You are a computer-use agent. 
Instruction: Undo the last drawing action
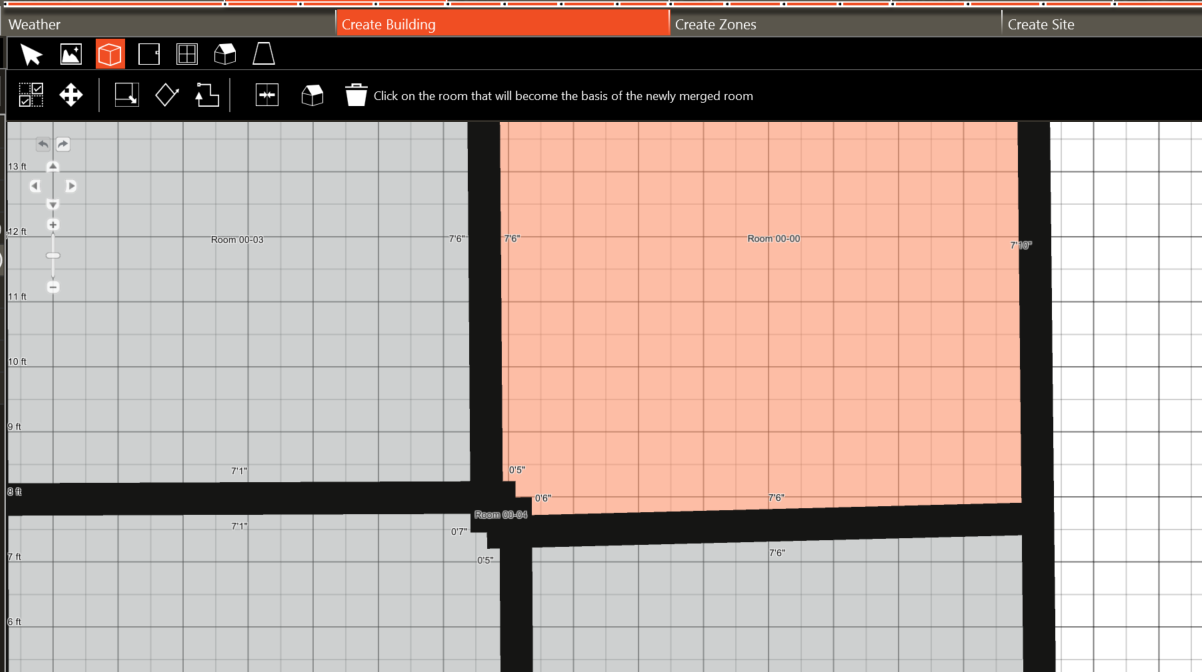(43, 144)
